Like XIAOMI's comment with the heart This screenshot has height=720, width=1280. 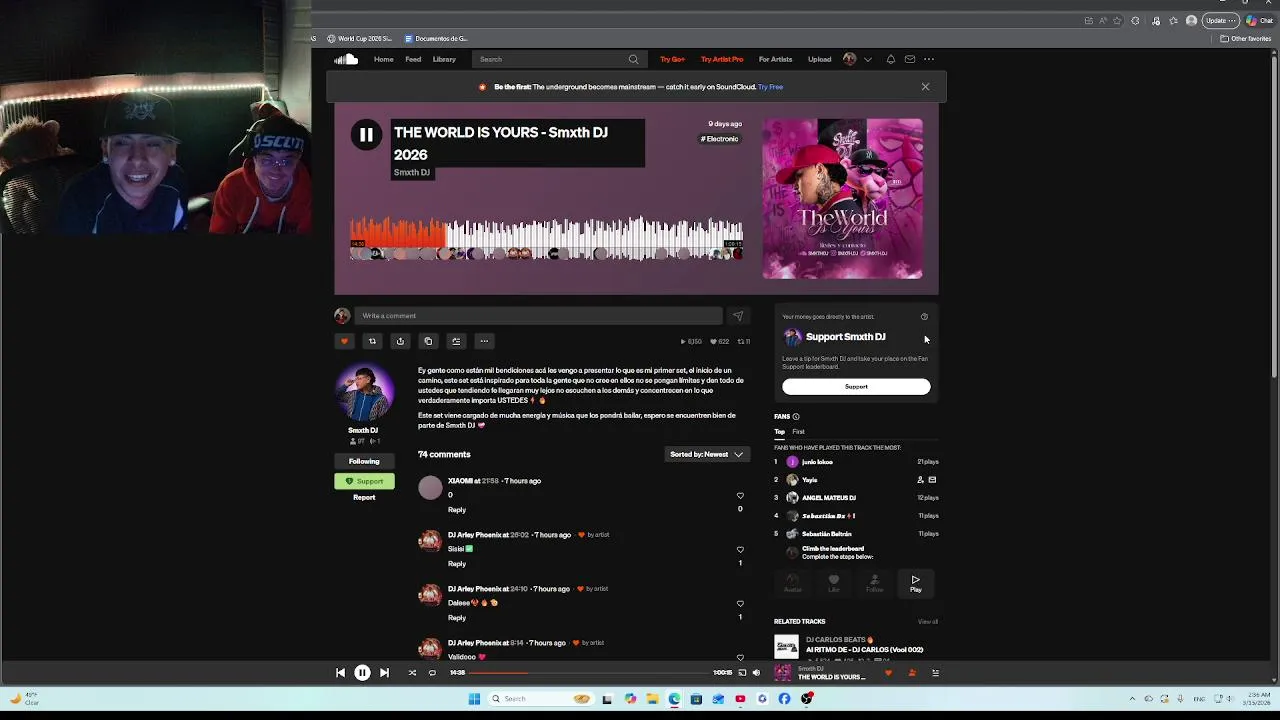click(740, 496)
